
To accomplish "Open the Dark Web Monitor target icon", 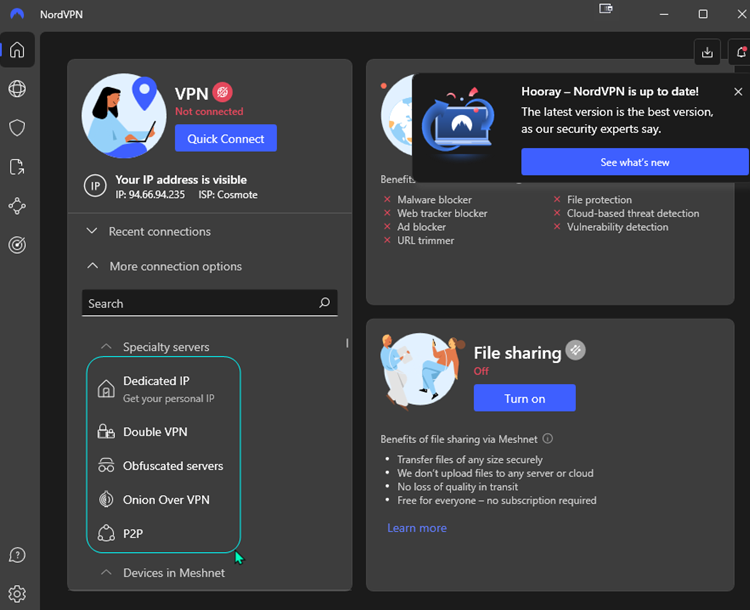I will point(17,245).
